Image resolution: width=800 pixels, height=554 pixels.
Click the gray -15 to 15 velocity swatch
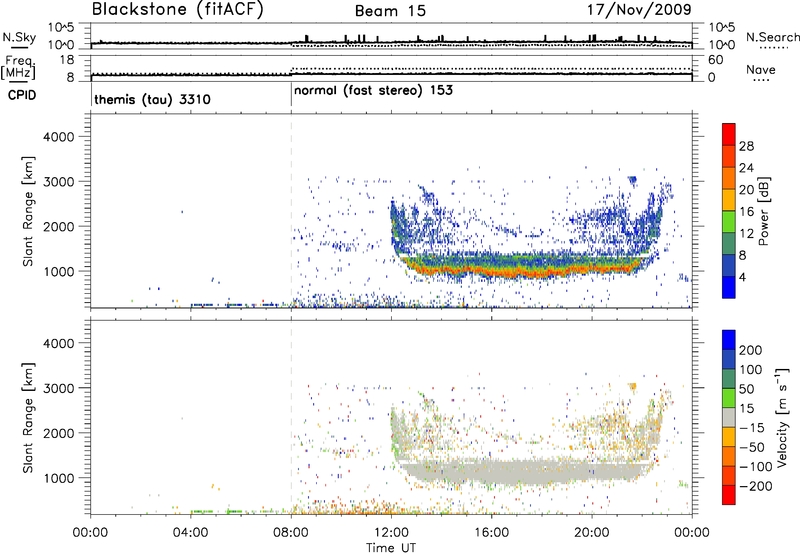[x=729, y=417]
